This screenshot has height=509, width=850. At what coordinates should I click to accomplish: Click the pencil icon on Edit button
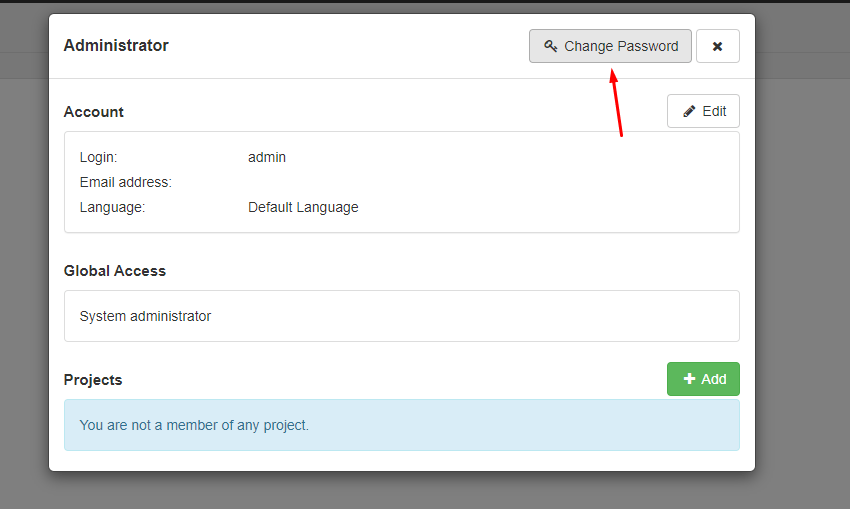click(689, 111)
